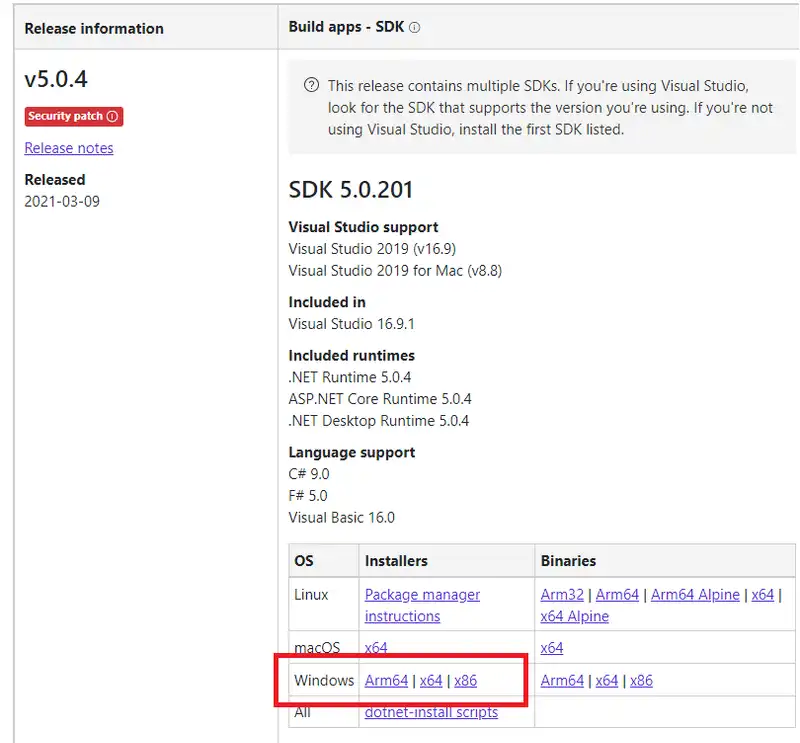Download the Linux Arm32 binaries
The width and height of the screenshot is (800, 743).
562,595
